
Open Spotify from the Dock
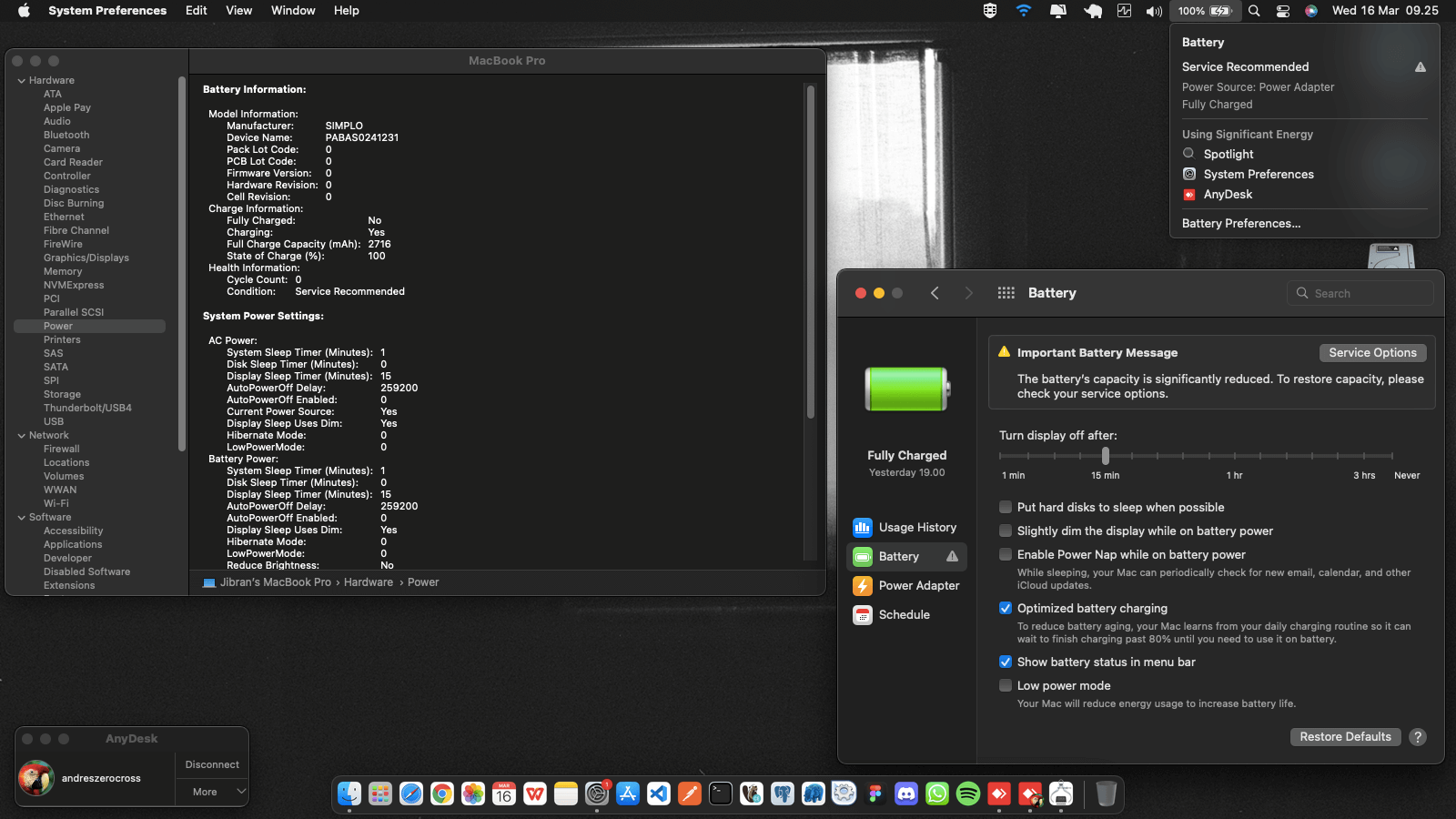pyautogui.click(x=968, y=794)
